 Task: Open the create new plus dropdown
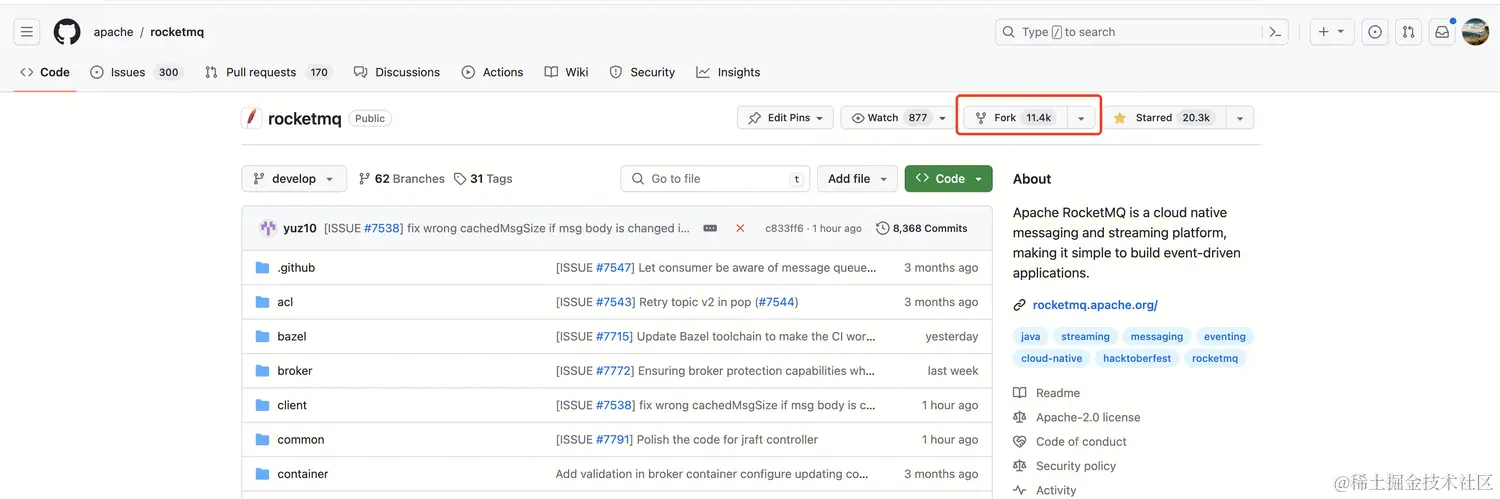(1332, 32)
